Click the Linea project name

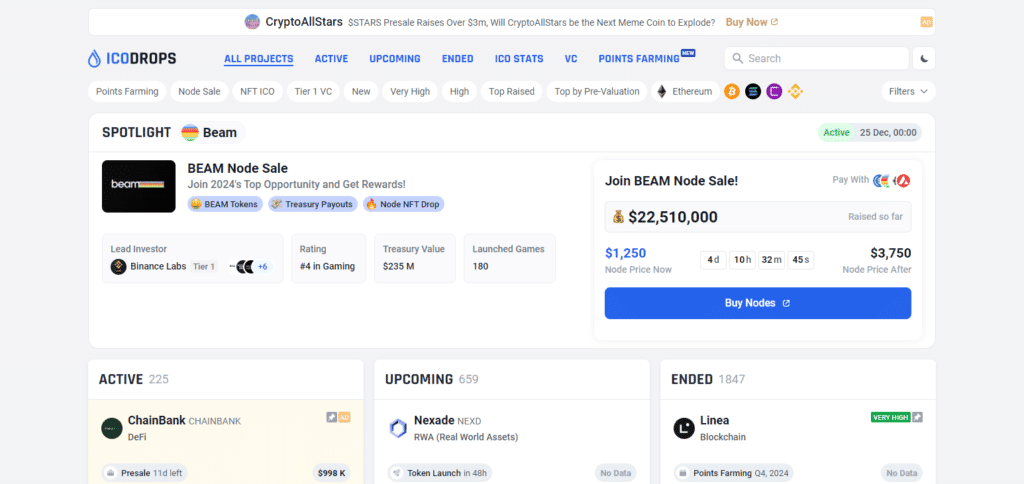coord(714,420)
